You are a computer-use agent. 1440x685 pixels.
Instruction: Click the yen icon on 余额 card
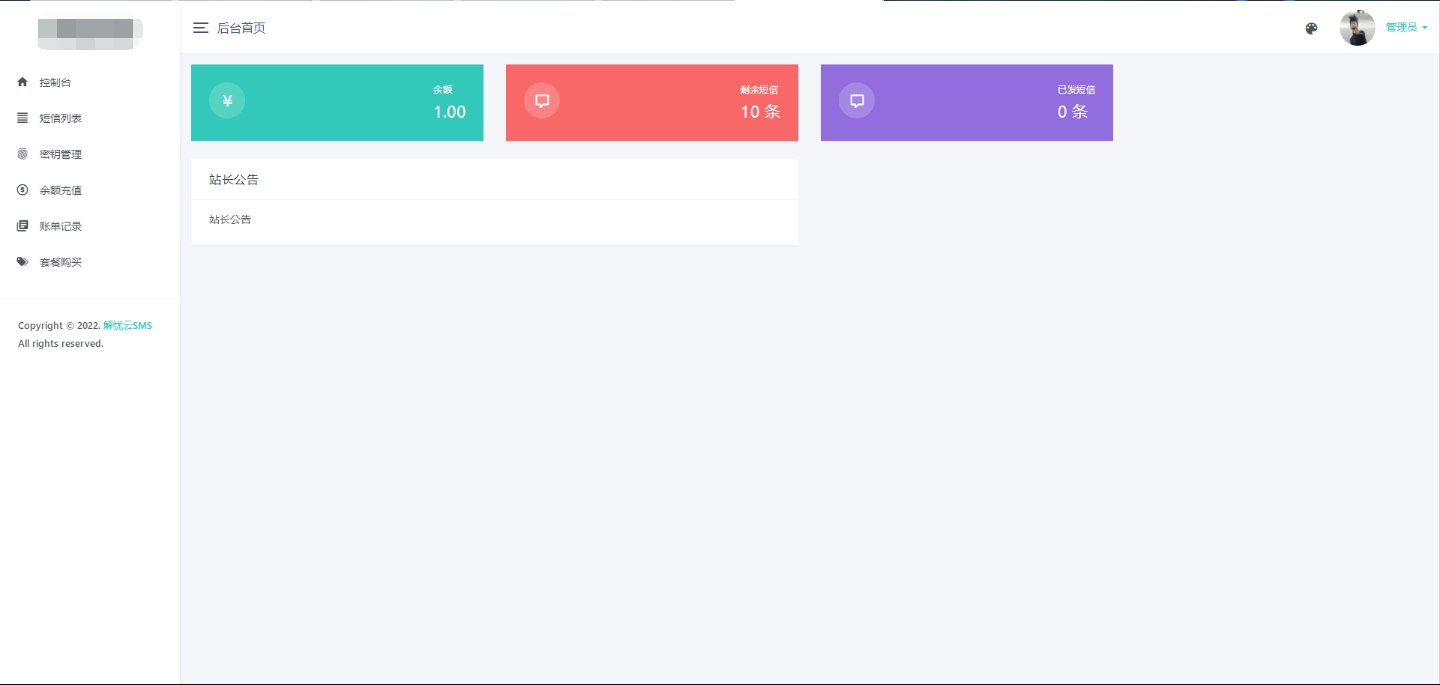coord(227,101)
